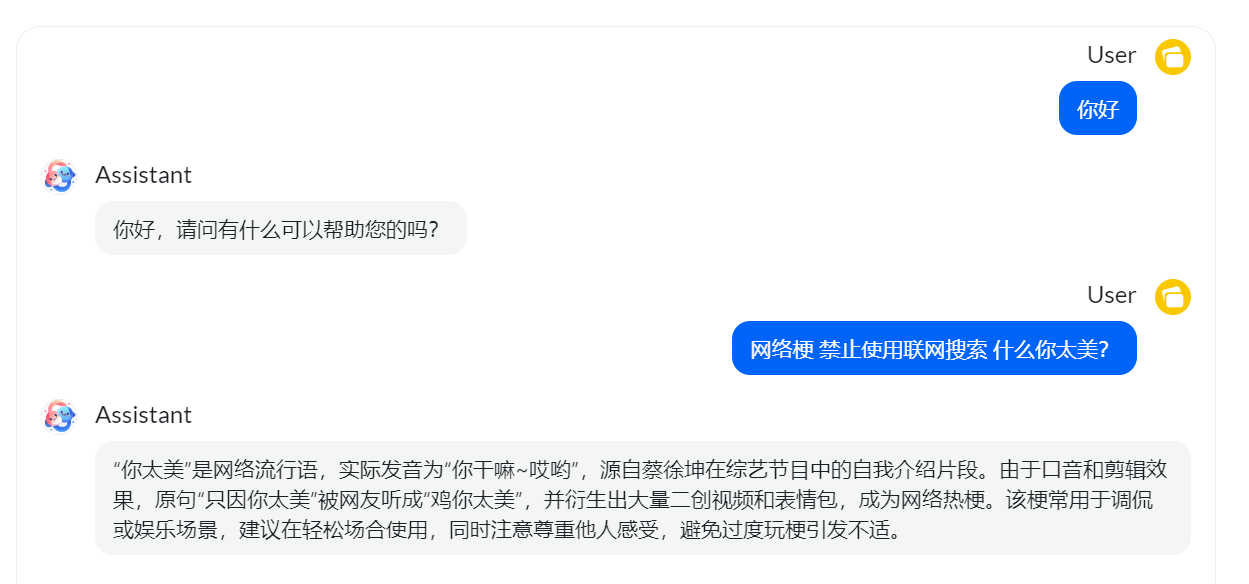Click the Assistant avatar above the "你太美" explanation
The height and width of the screenshot is (584, 1249).
pyautogui.click(x=60, y=417)
